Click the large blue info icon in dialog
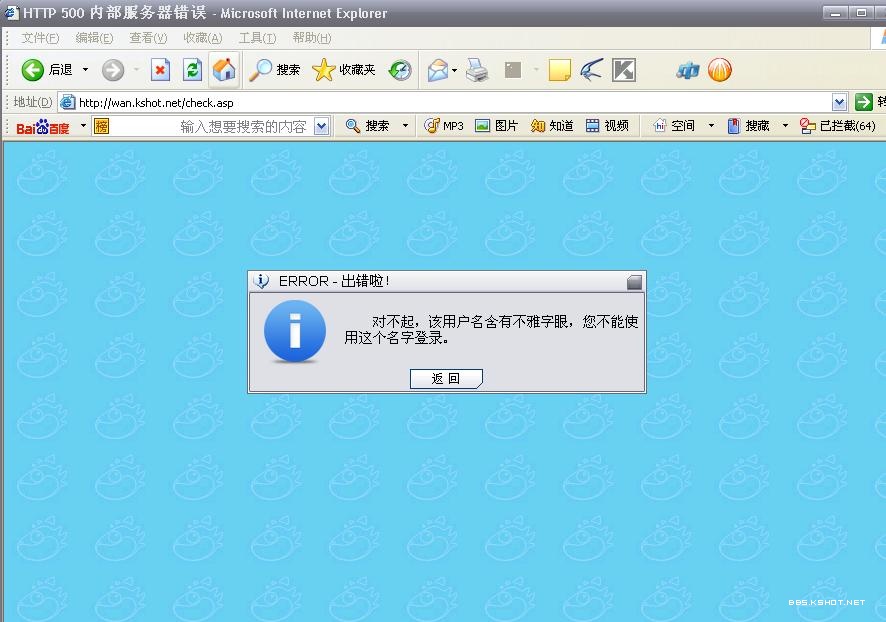Image resolution: width=886 pixels, height=622 pixels. point(295,332)
